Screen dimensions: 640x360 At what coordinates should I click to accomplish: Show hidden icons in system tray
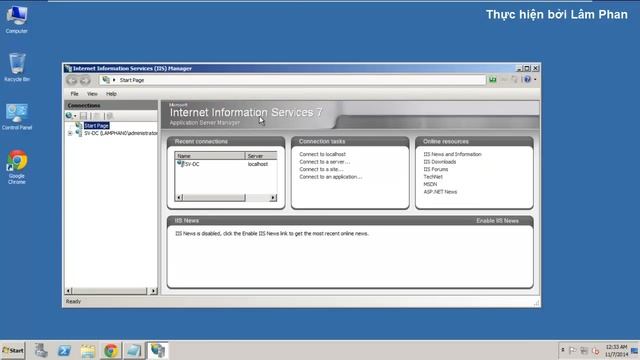tap(562, 350)
